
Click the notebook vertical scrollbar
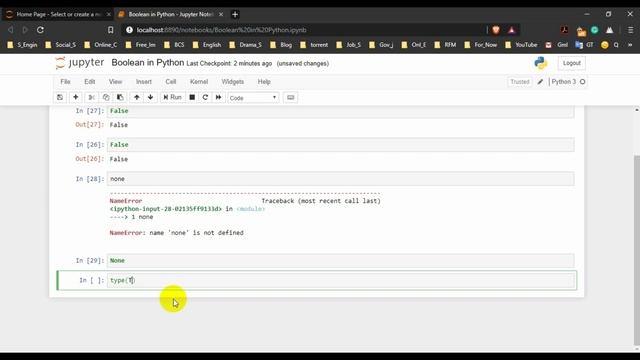tap(637, 250)
